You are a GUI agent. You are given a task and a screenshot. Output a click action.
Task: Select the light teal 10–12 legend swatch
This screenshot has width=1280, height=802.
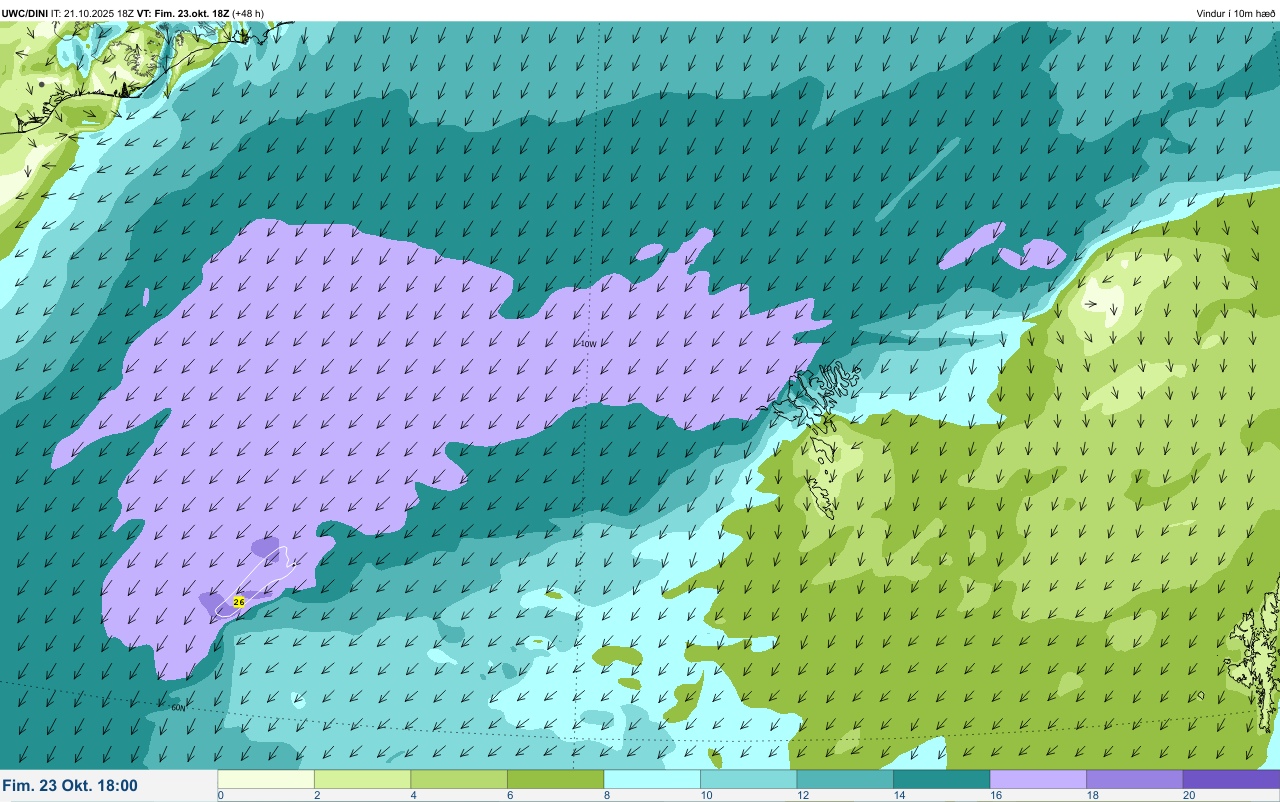point(748,779)
